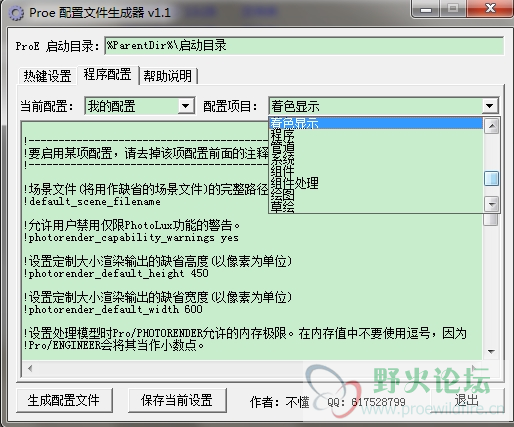Viewport: 514px width, 427px height.
Task: Select 程序 in the dropdown list
Action: (376, 135)
